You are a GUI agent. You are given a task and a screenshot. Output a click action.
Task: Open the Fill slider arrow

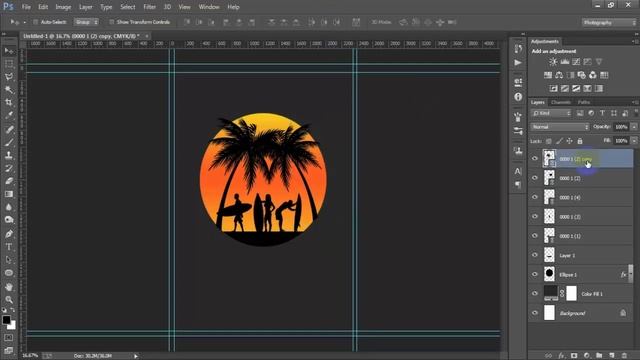634,141
